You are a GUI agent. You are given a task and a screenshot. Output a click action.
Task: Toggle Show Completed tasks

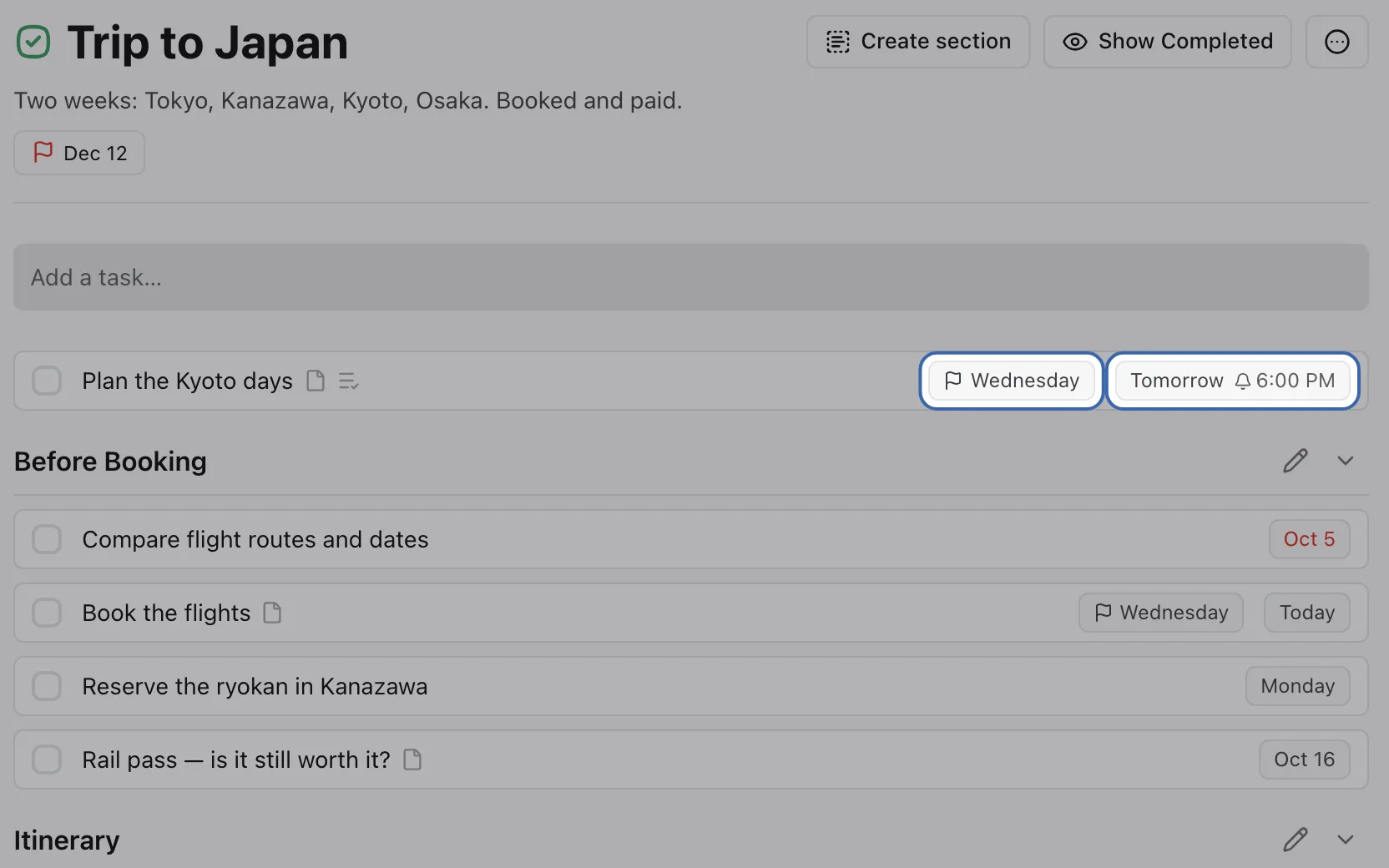[1167, 42]
